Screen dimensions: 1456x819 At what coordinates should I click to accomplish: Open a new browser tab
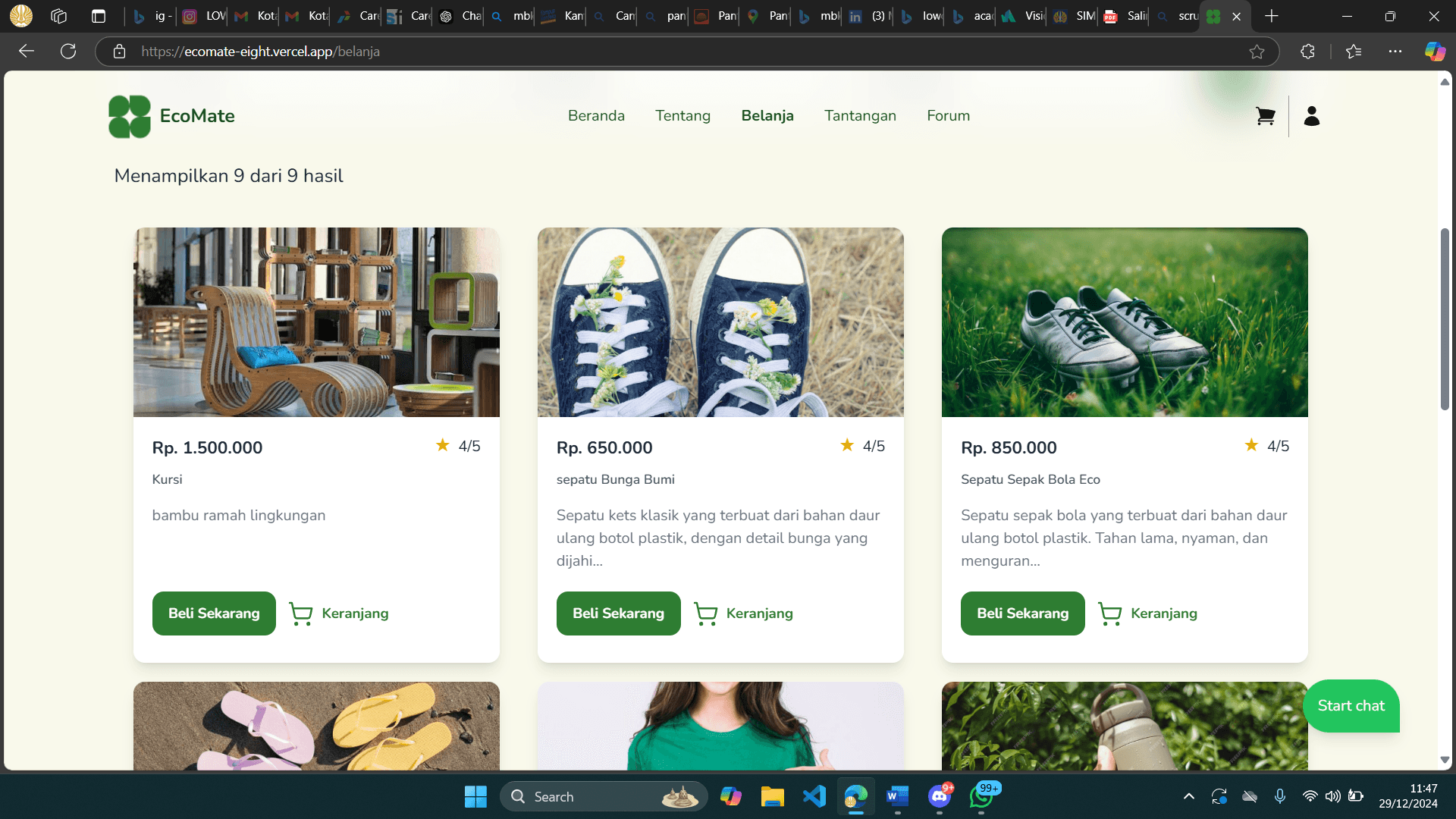point(1272,16)
